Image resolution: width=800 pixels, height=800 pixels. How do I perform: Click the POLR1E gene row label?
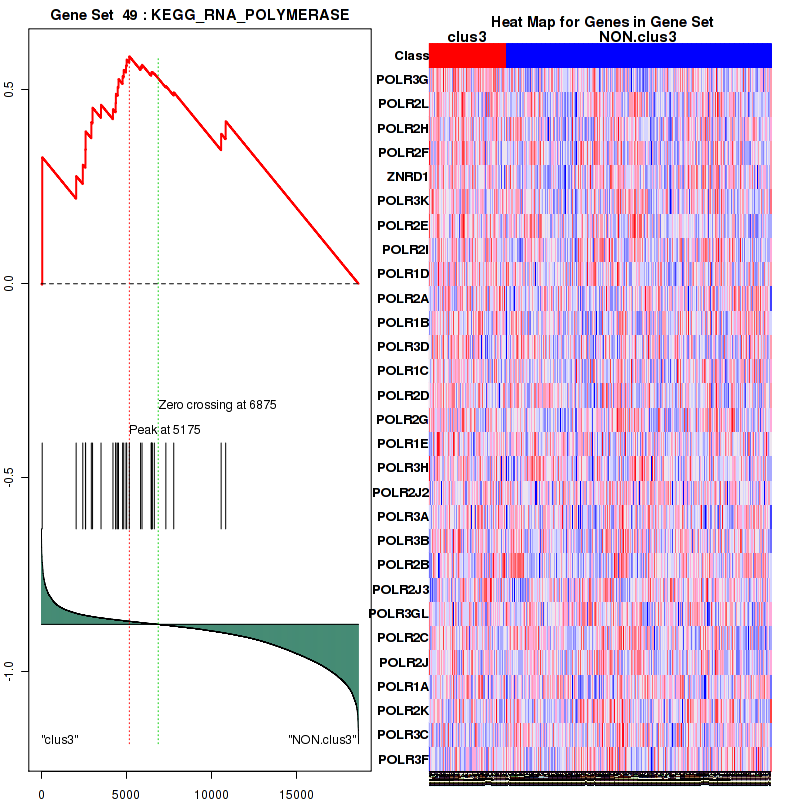point(403,443)
